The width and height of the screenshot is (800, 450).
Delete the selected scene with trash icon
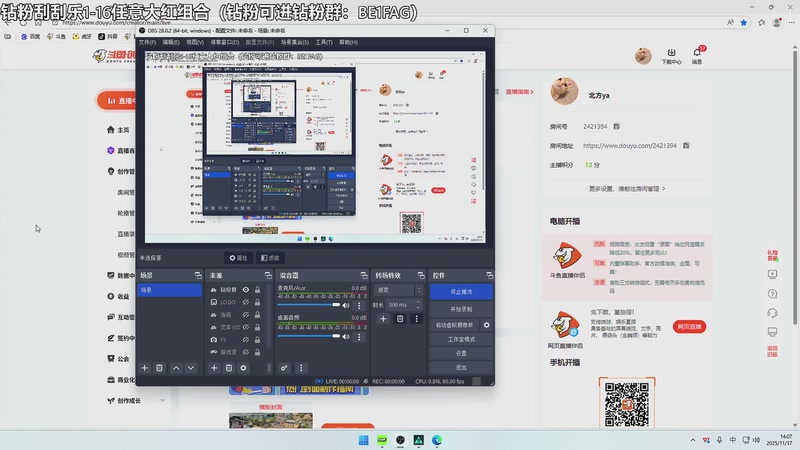point(159,368)
